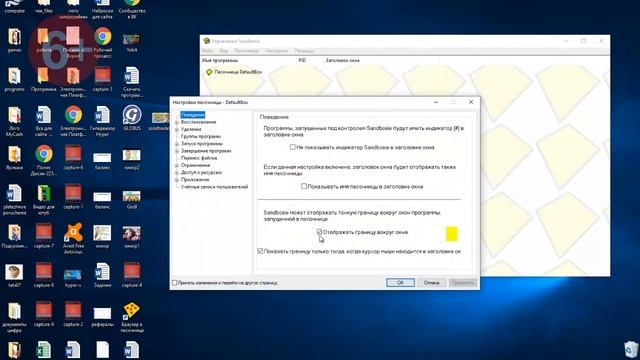Expand the Удаление tree node

(x=177, y=129)
